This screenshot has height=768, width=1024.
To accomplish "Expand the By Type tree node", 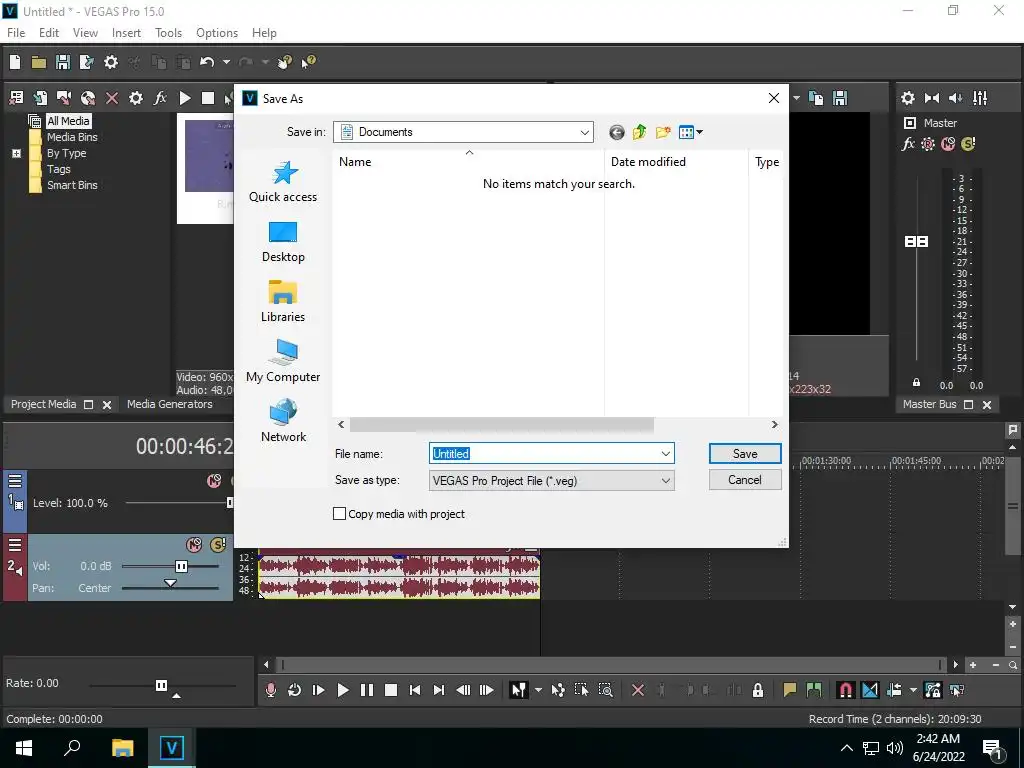I will [16, 153].
